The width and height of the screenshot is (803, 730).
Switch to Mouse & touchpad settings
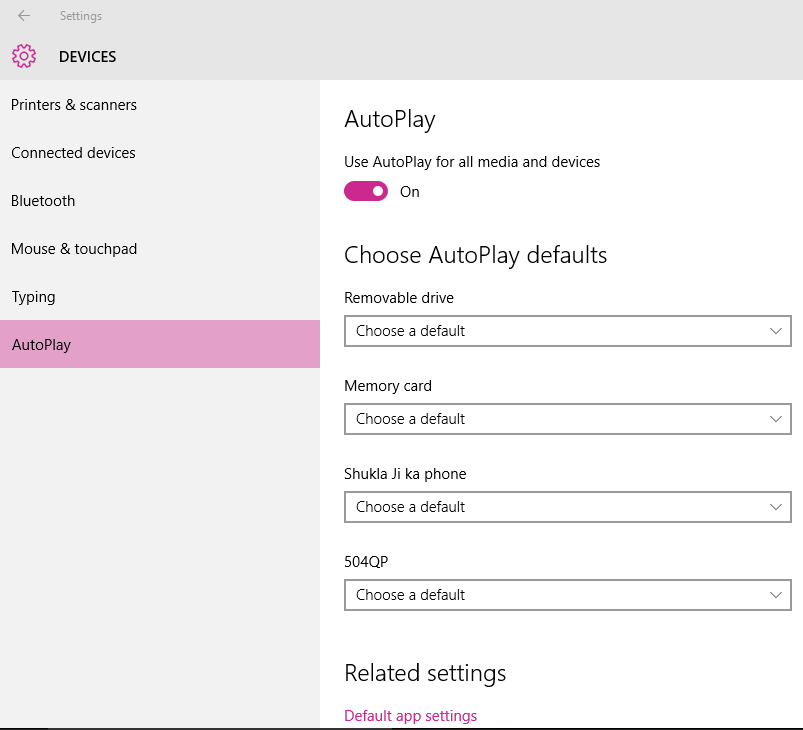[74, 249]
